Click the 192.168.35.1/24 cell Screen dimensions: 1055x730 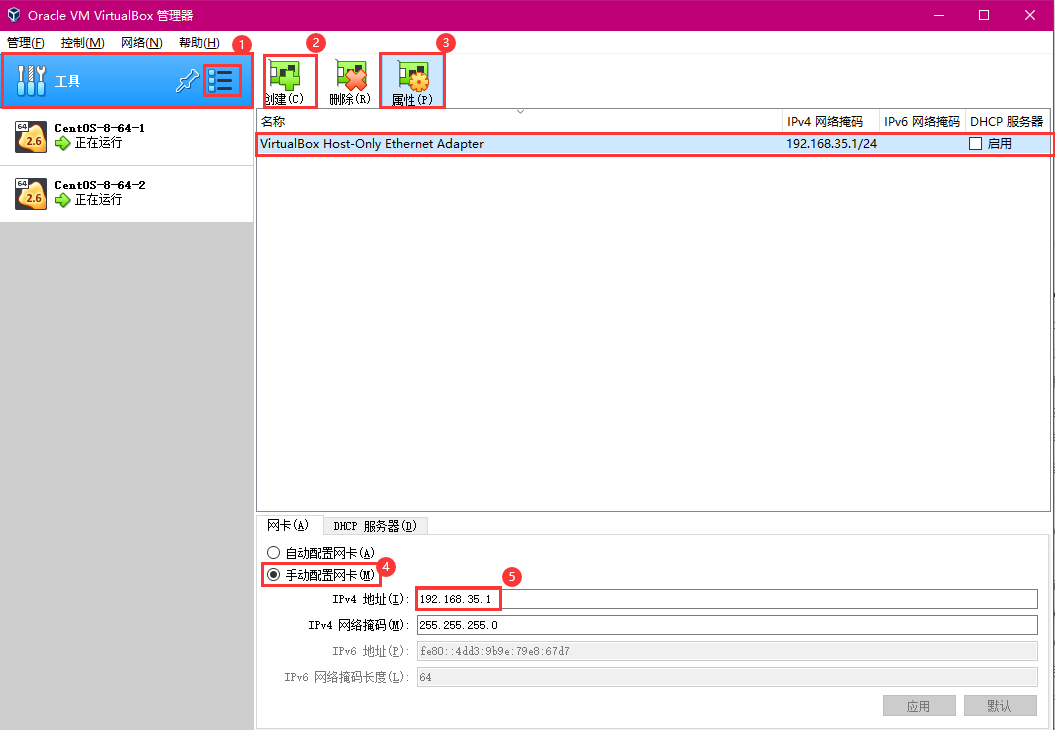pyautogui.click(x=832, y=143)
